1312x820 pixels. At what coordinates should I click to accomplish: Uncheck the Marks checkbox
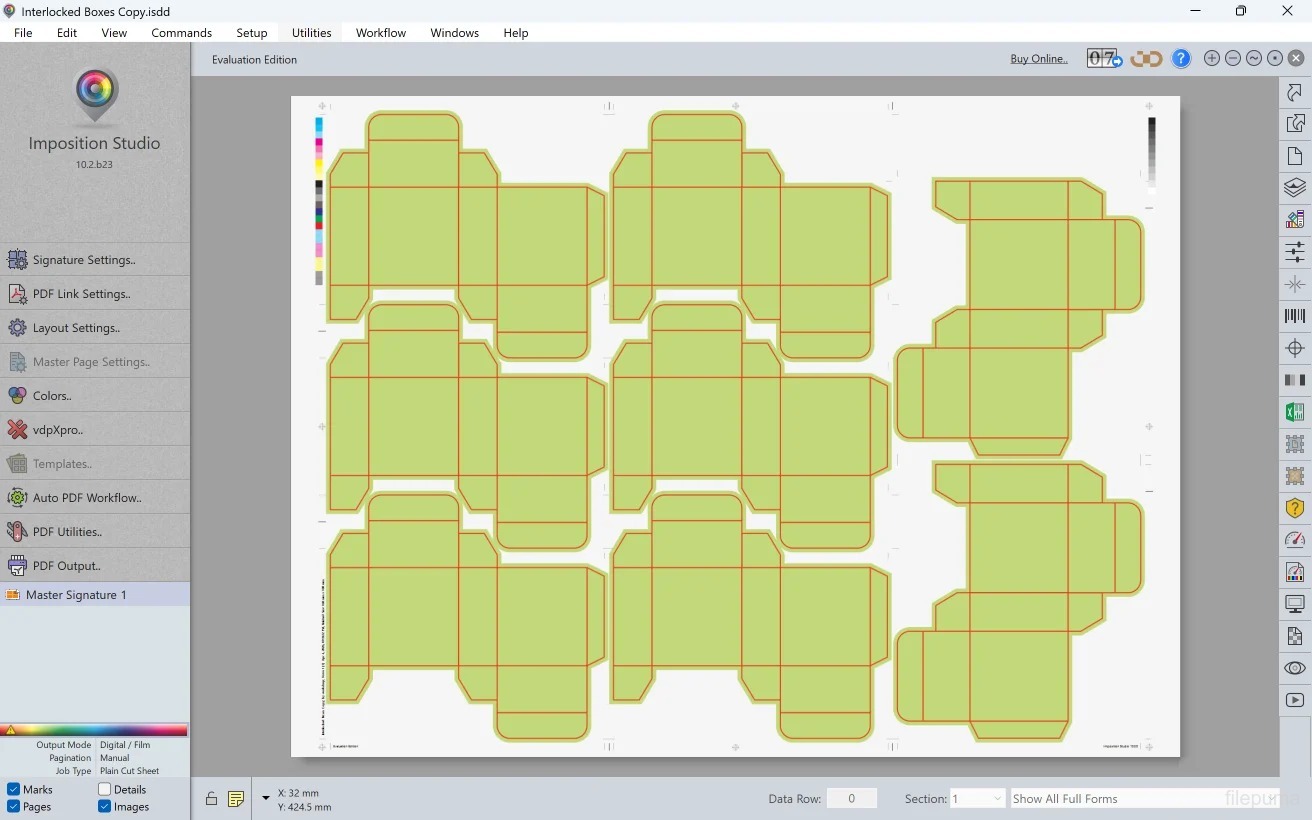(14, 790)
